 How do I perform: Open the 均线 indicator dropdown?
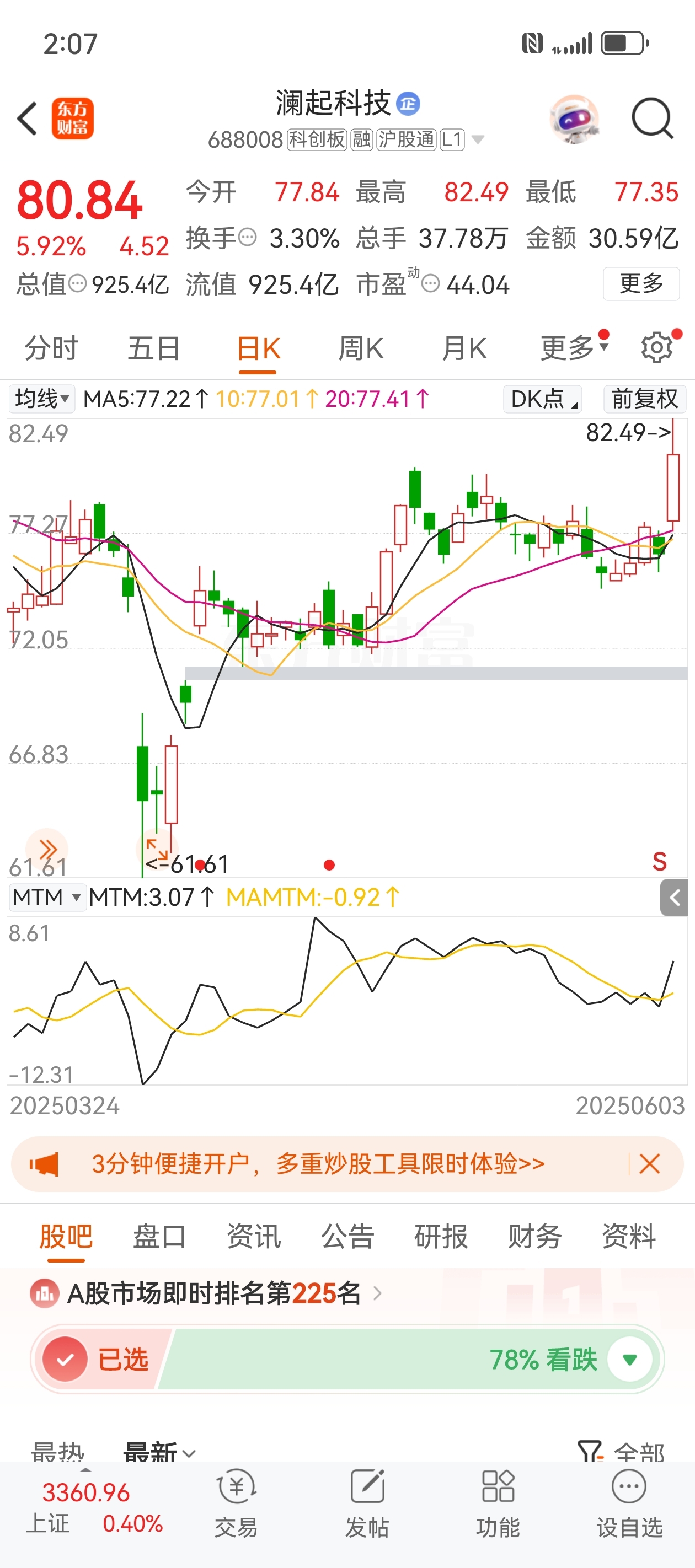point(41,399)
